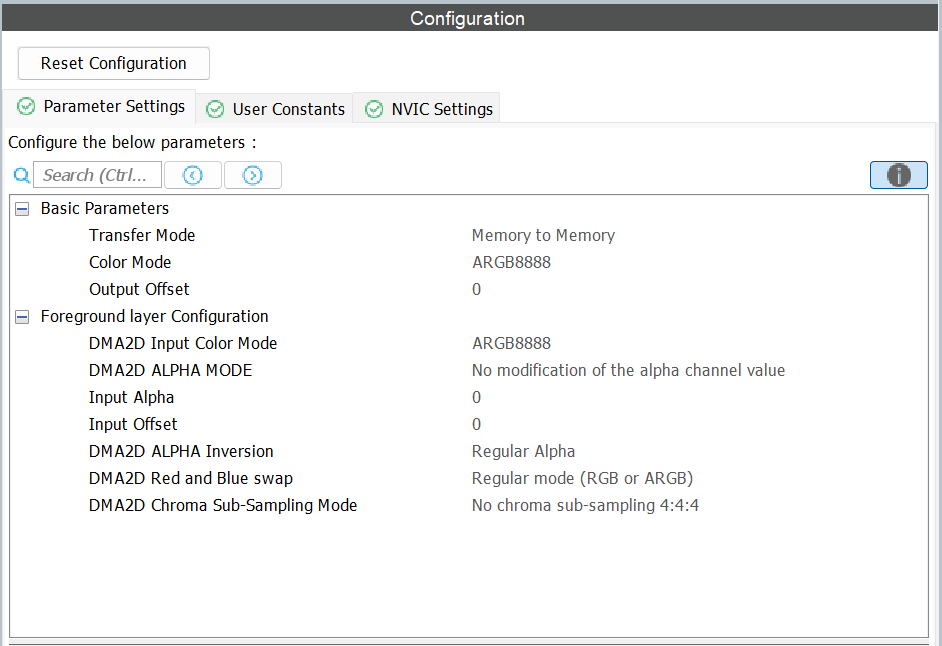Collapse Foreground layer Configuration group
Viewport: 942px width, 646px height.
(22, 317)
